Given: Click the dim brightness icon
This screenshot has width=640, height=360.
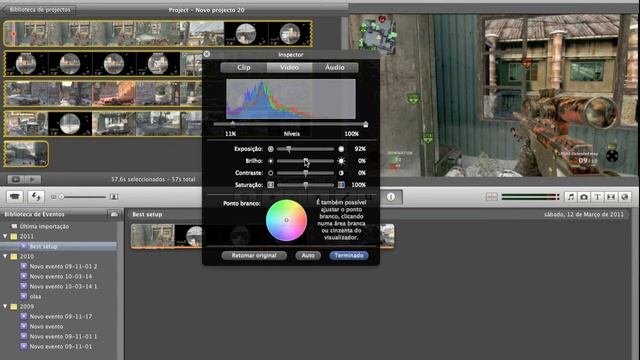Looking at the screenshot, I should pos(270,161).
